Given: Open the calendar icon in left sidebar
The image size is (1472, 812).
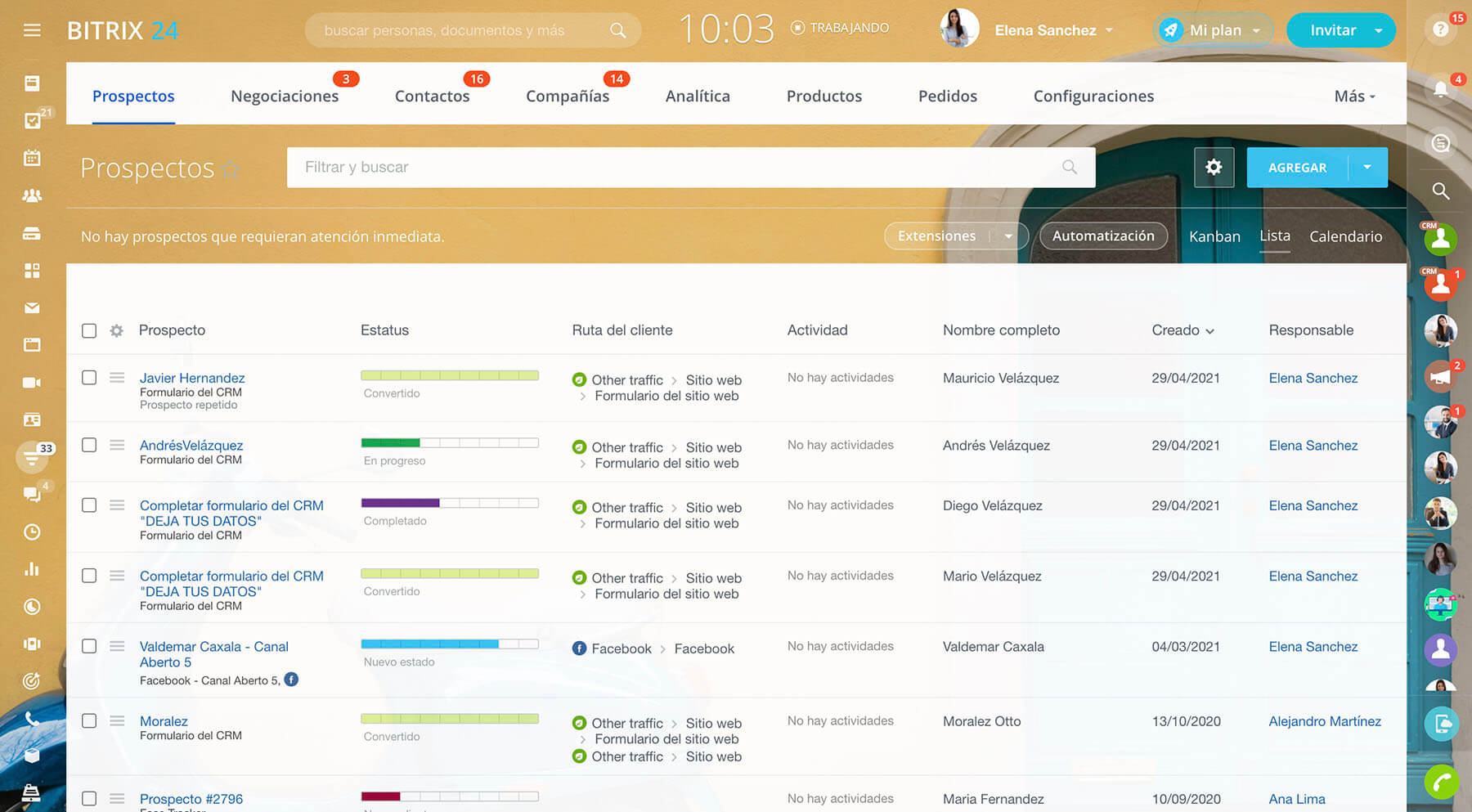Looking at the screenshot, I should [32, 158].
